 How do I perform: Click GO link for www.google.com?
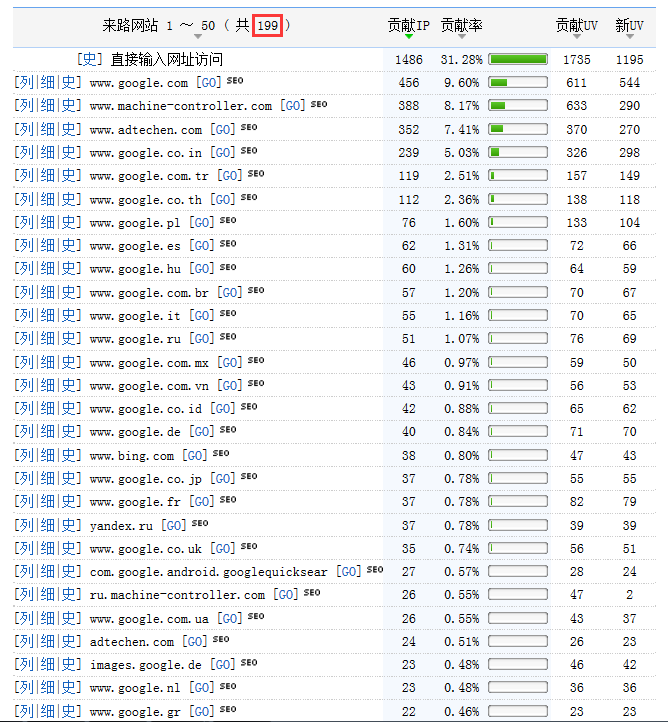(209, 83)
